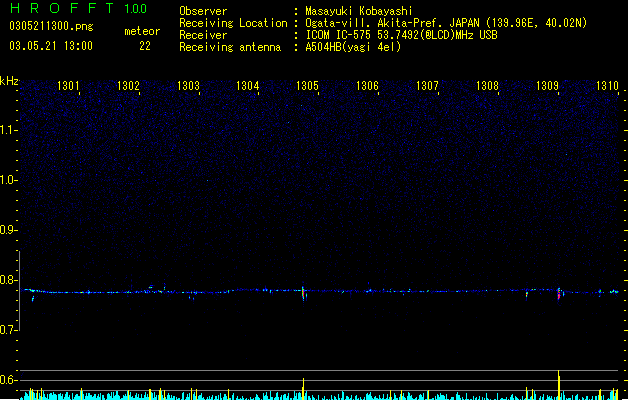The image size is (629, 400).
Task: Click the 1305 time axis label
Action: (307, 85)
